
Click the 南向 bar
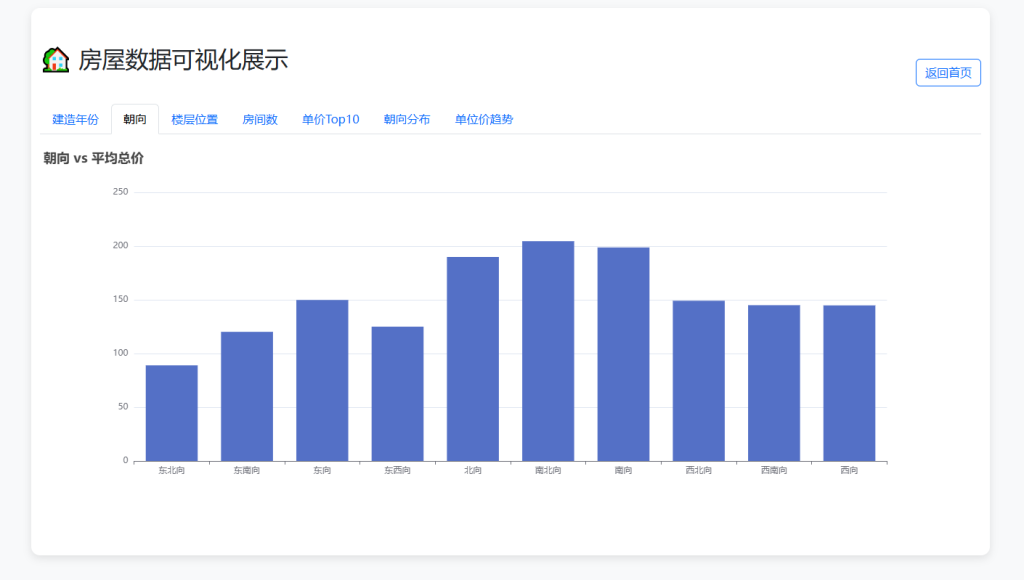pos(623,354)
